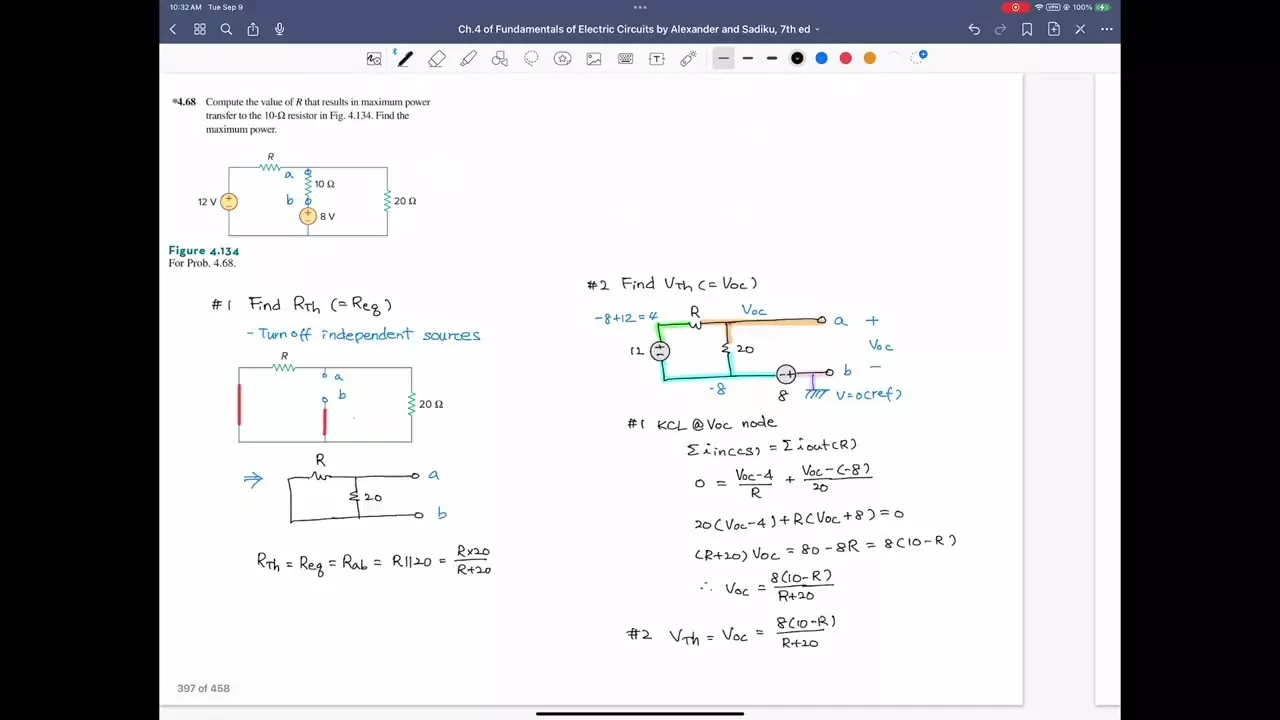1280x720 pixels.
Task: Select the Eraser tool
Action: (437, 59)
